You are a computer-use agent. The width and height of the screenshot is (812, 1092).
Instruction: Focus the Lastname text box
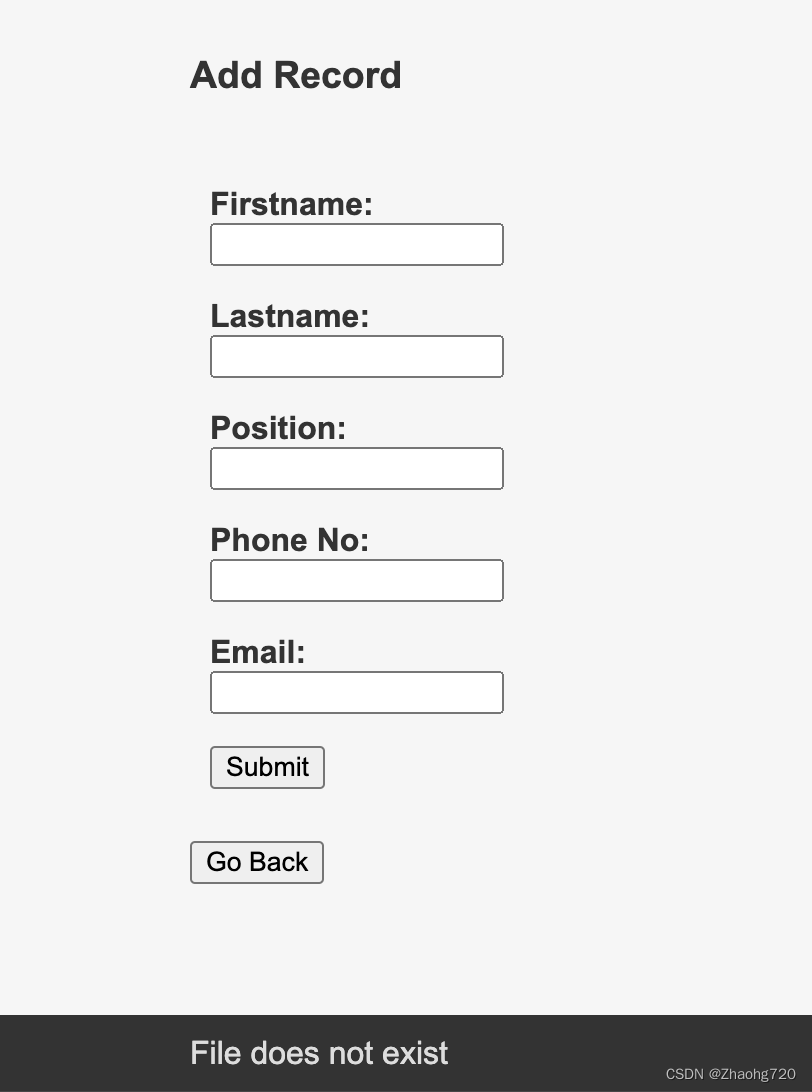tap(356, 357)
